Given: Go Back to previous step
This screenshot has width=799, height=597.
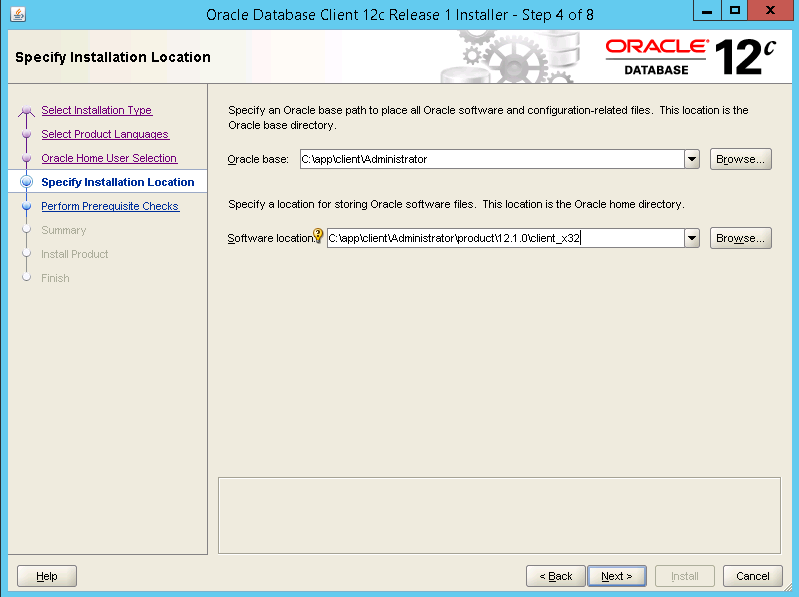Looking at the screenshot, I should click(x=556, y=576).
